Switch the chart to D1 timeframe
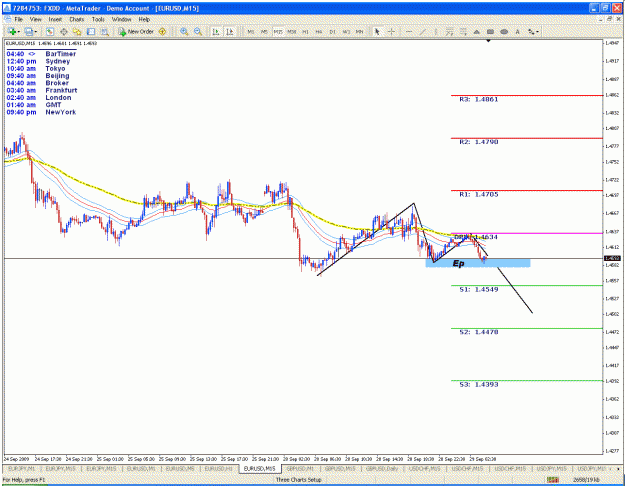The width and height of the screenshot is (625, 486). [x=332, y=31]
